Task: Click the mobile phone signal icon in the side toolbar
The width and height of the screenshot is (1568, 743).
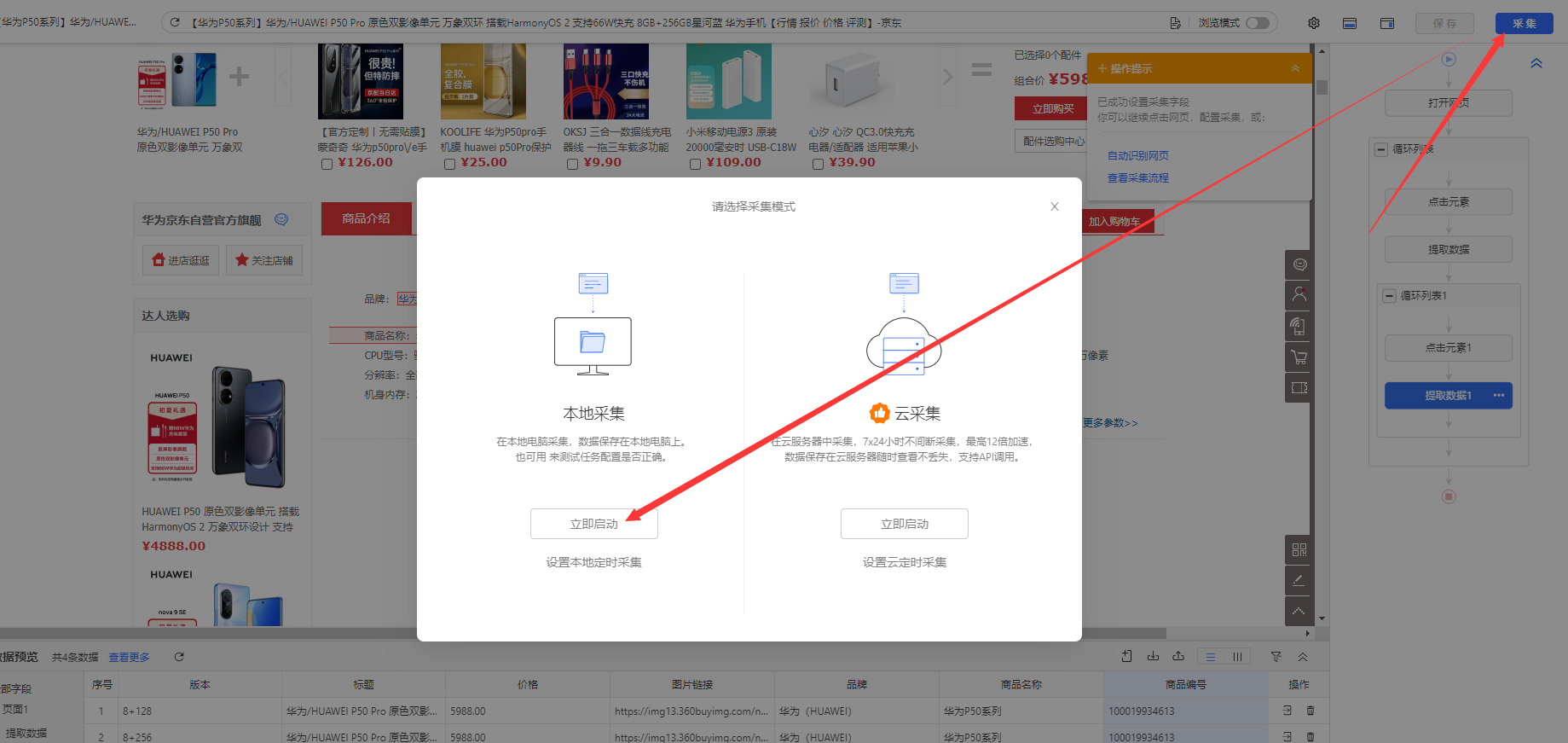Action: pyautogui.click(x=1299, y=326)
